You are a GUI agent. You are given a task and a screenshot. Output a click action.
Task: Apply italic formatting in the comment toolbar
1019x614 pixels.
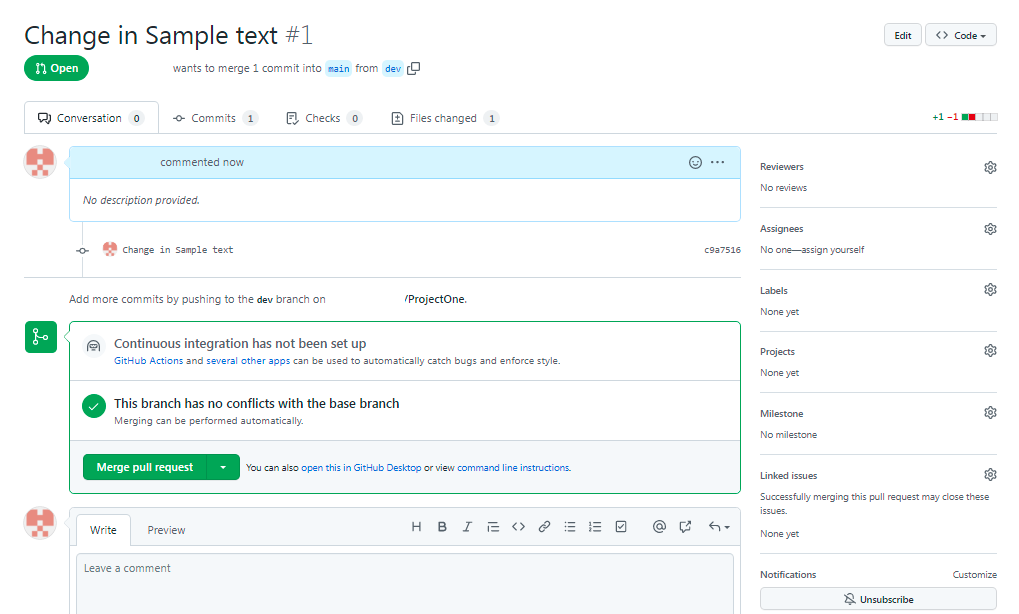(x=467, y=526)
